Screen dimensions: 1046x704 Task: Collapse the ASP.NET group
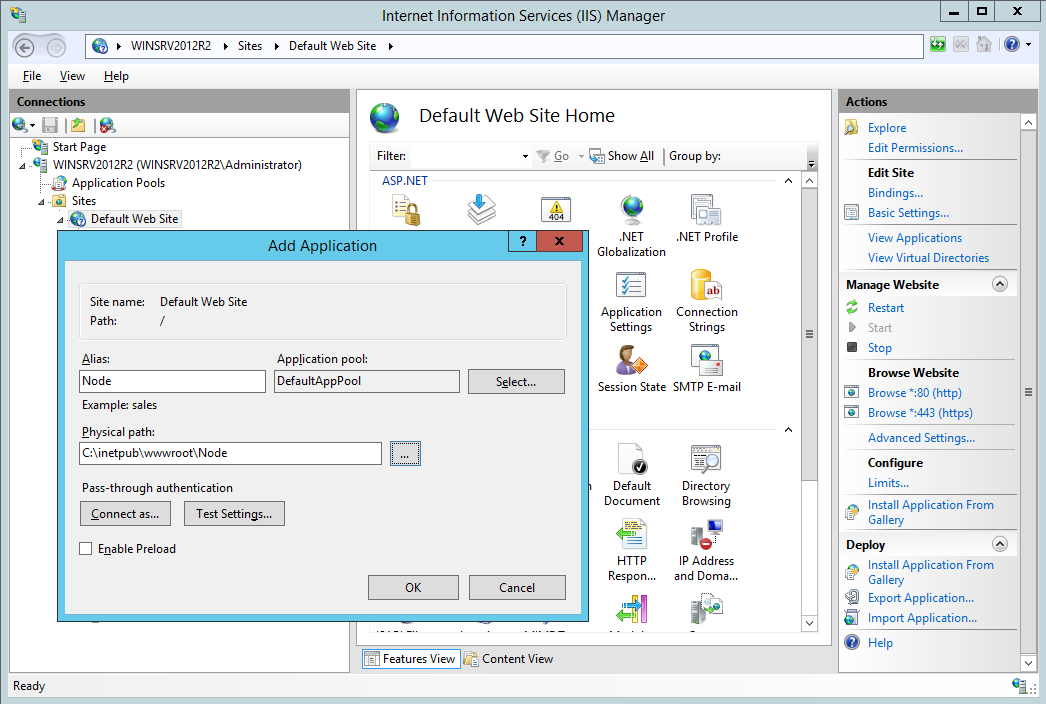pyautogui.click(x=788, y=181)
